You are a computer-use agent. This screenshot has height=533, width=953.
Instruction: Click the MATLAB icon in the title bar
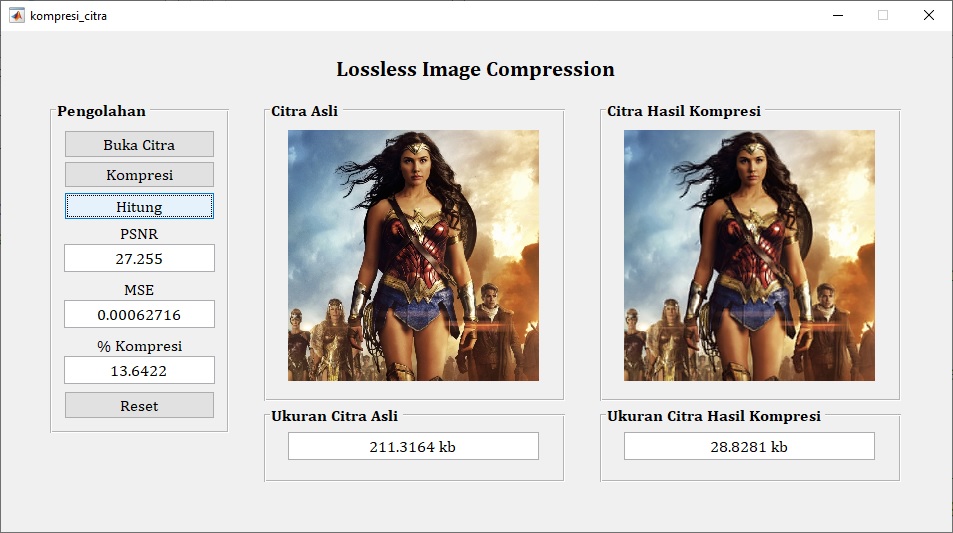point(17,16)
